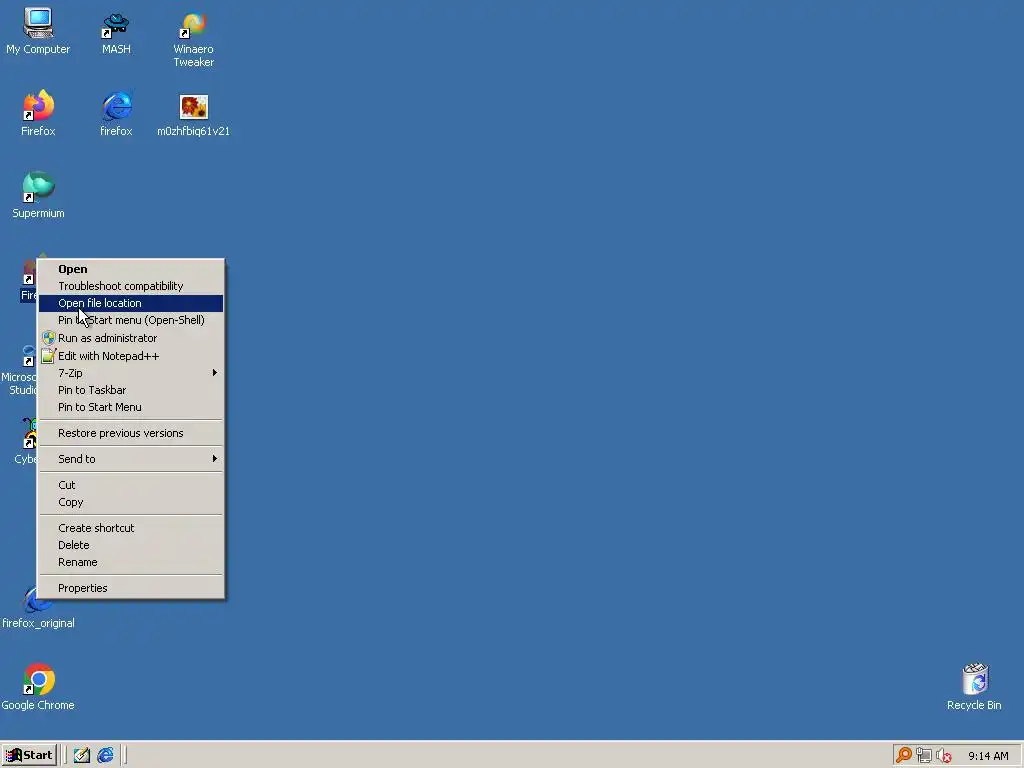Choose Open file location in context menu

point(131,303)
